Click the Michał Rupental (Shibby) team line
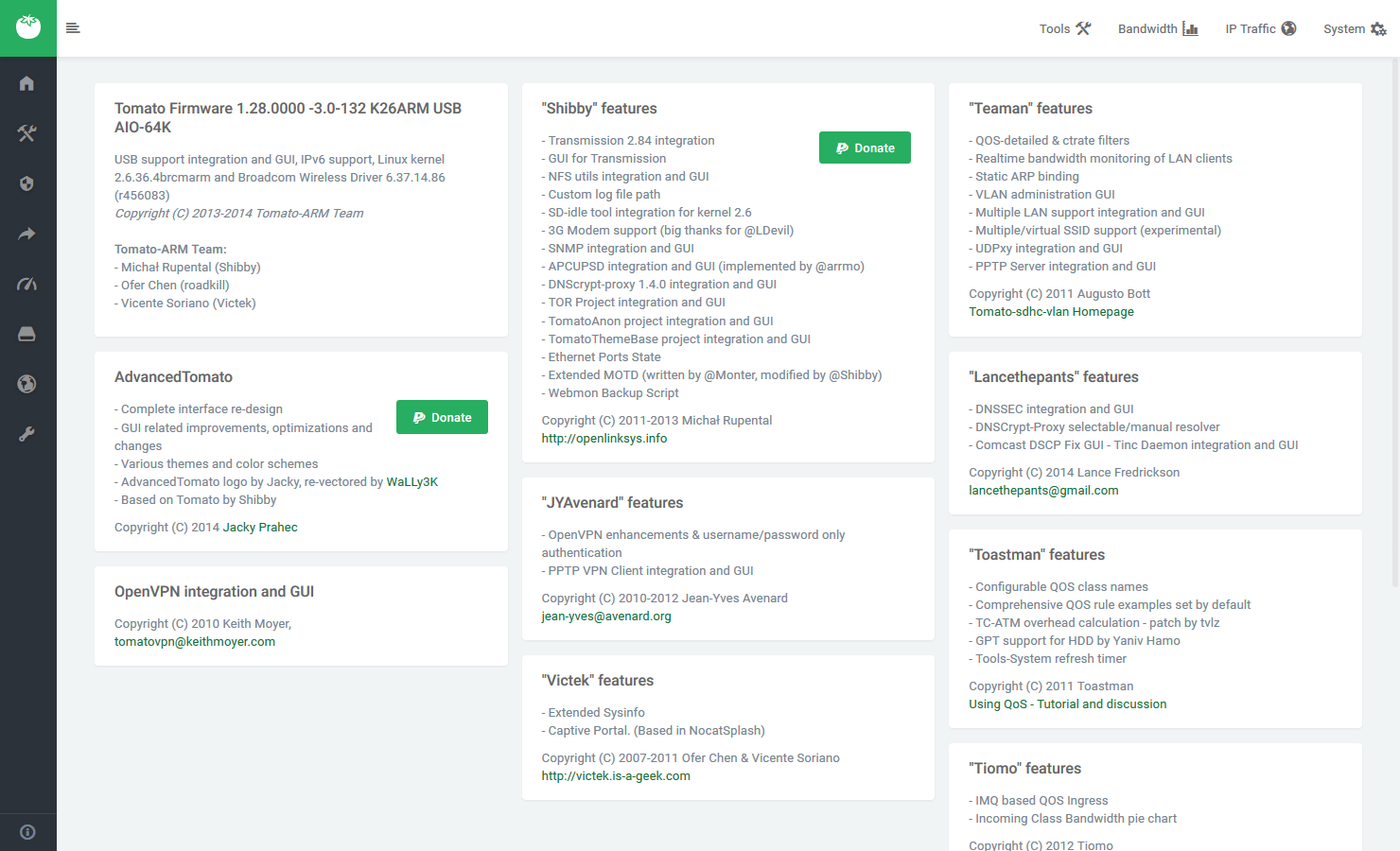The width and height of the screenshot is (1400, 851). pos(187,268)
